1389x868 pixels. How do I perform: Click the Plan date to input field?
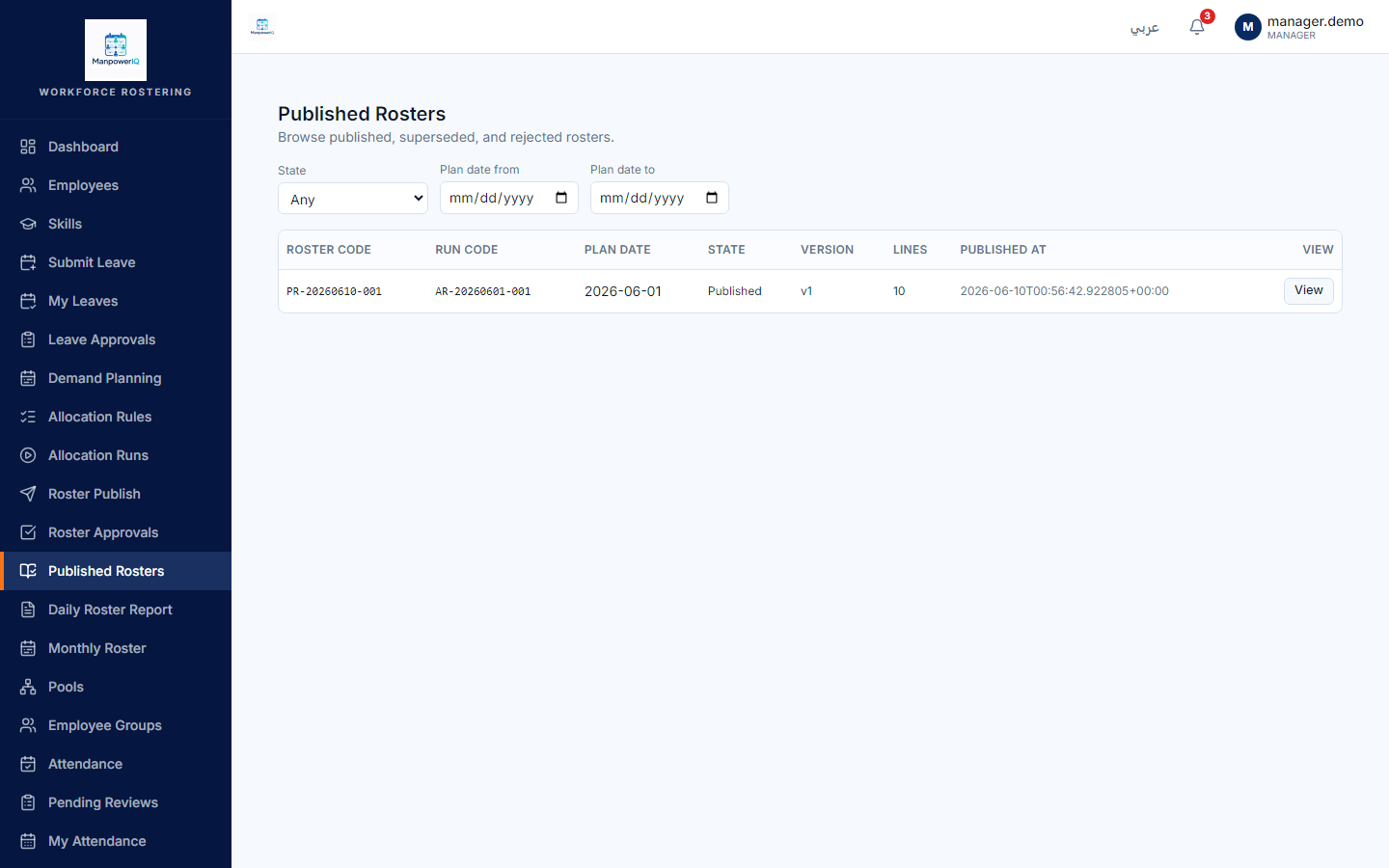(660, 198)
